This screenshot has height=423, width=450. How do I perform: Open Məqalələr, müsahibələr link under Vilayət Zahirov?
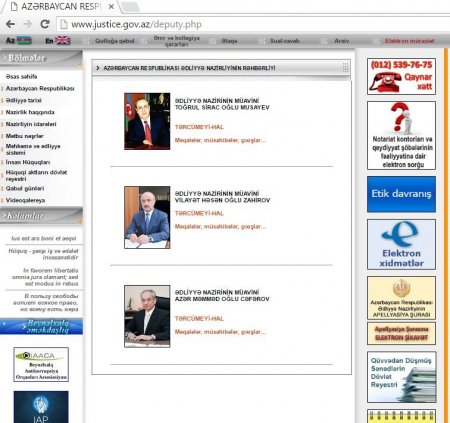[220, 227]
